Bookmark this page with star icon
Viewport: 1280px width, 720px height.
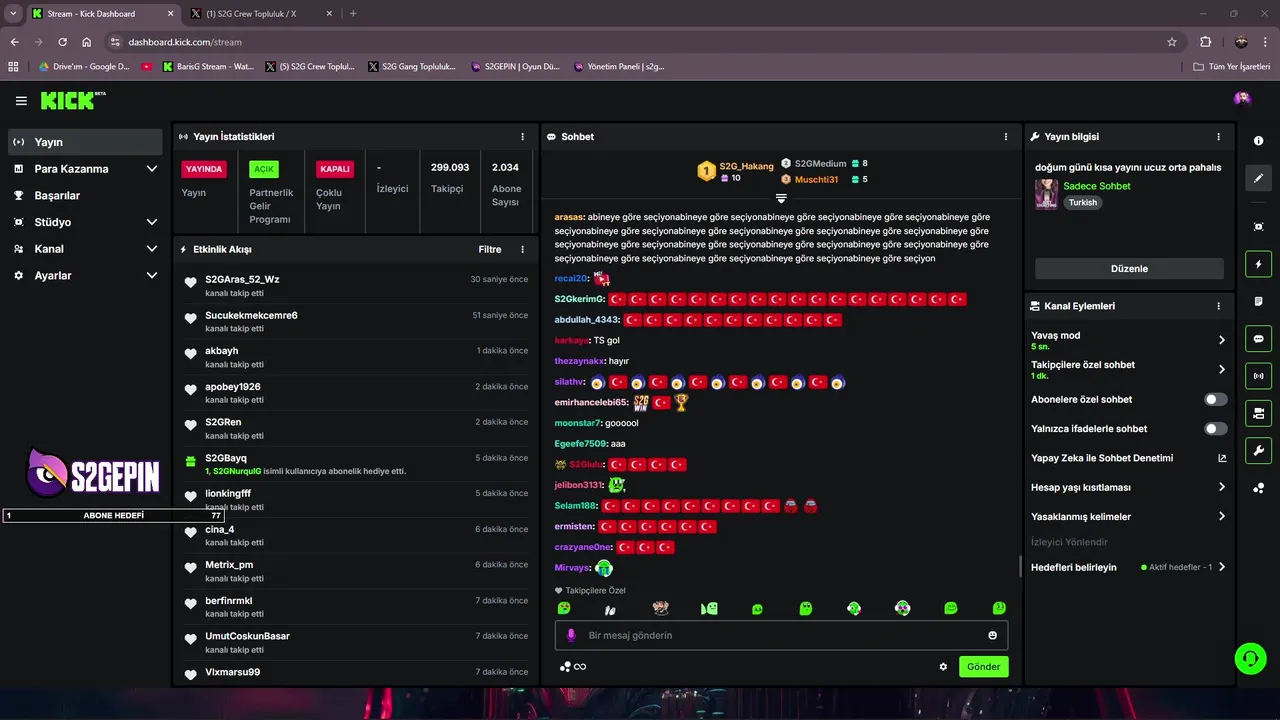tap(1172, 42)
